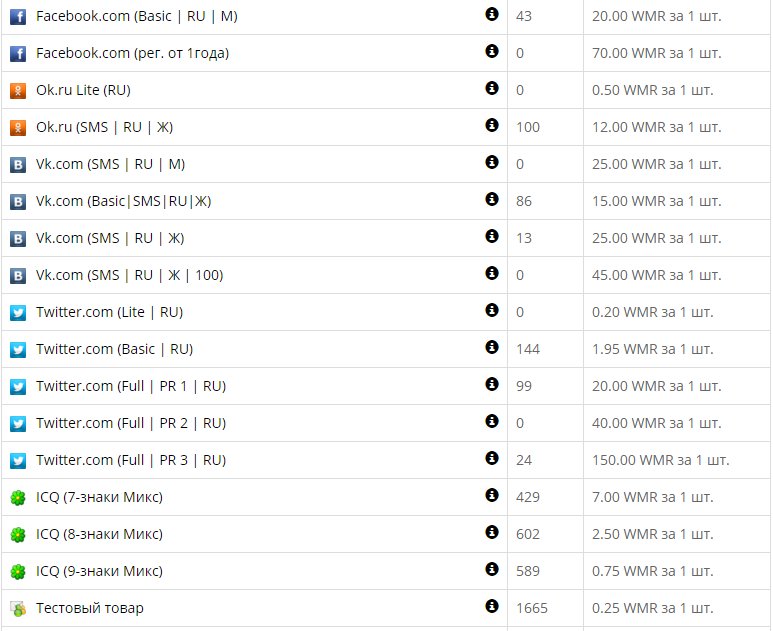
Task: Open Twitter.com (Full | PR 1 | RU) product
Action: pyautogui.click(x=131, y=386)
